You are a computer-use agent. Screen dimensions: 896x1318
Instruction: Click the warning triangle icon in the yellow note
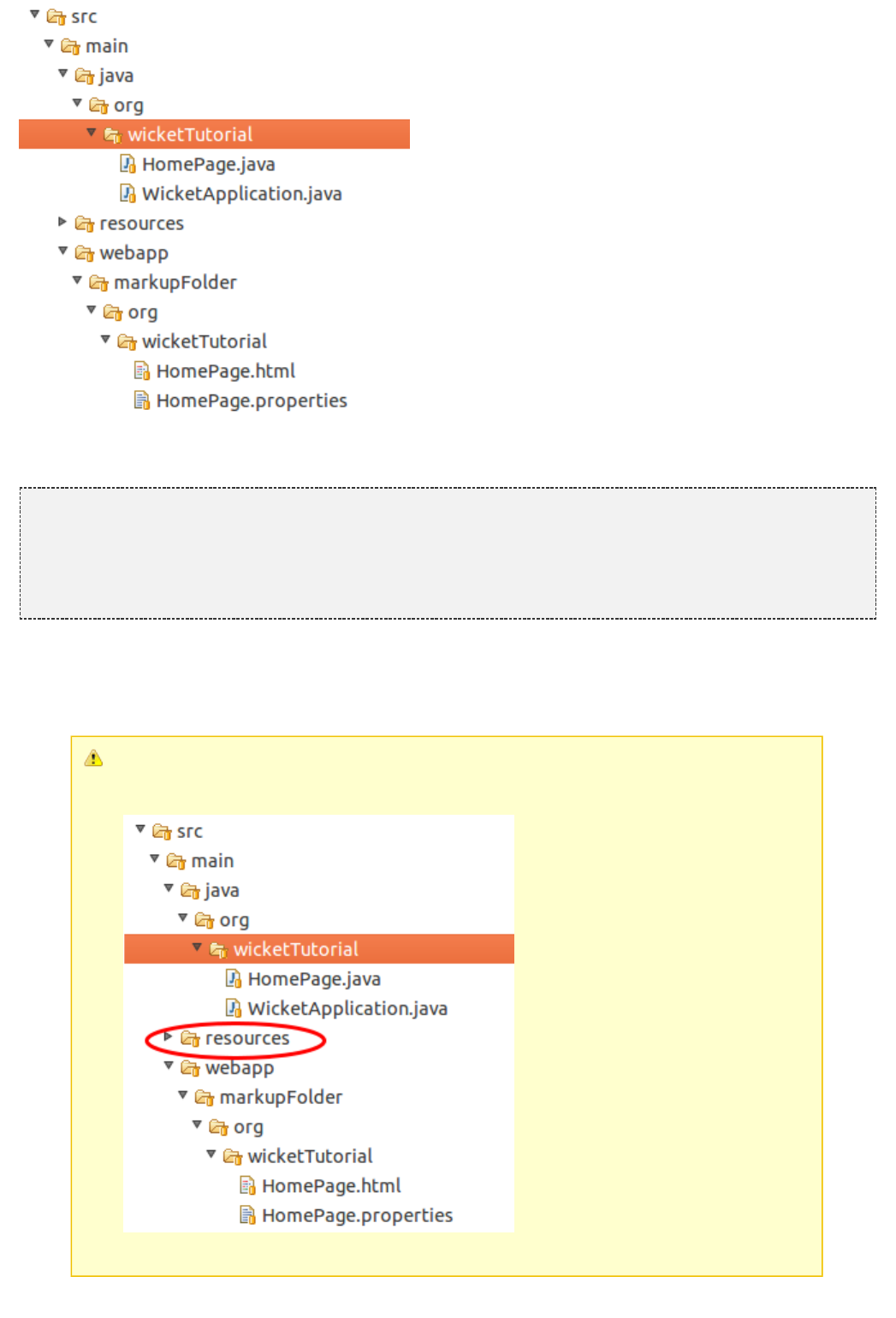(x=94, y=758)
